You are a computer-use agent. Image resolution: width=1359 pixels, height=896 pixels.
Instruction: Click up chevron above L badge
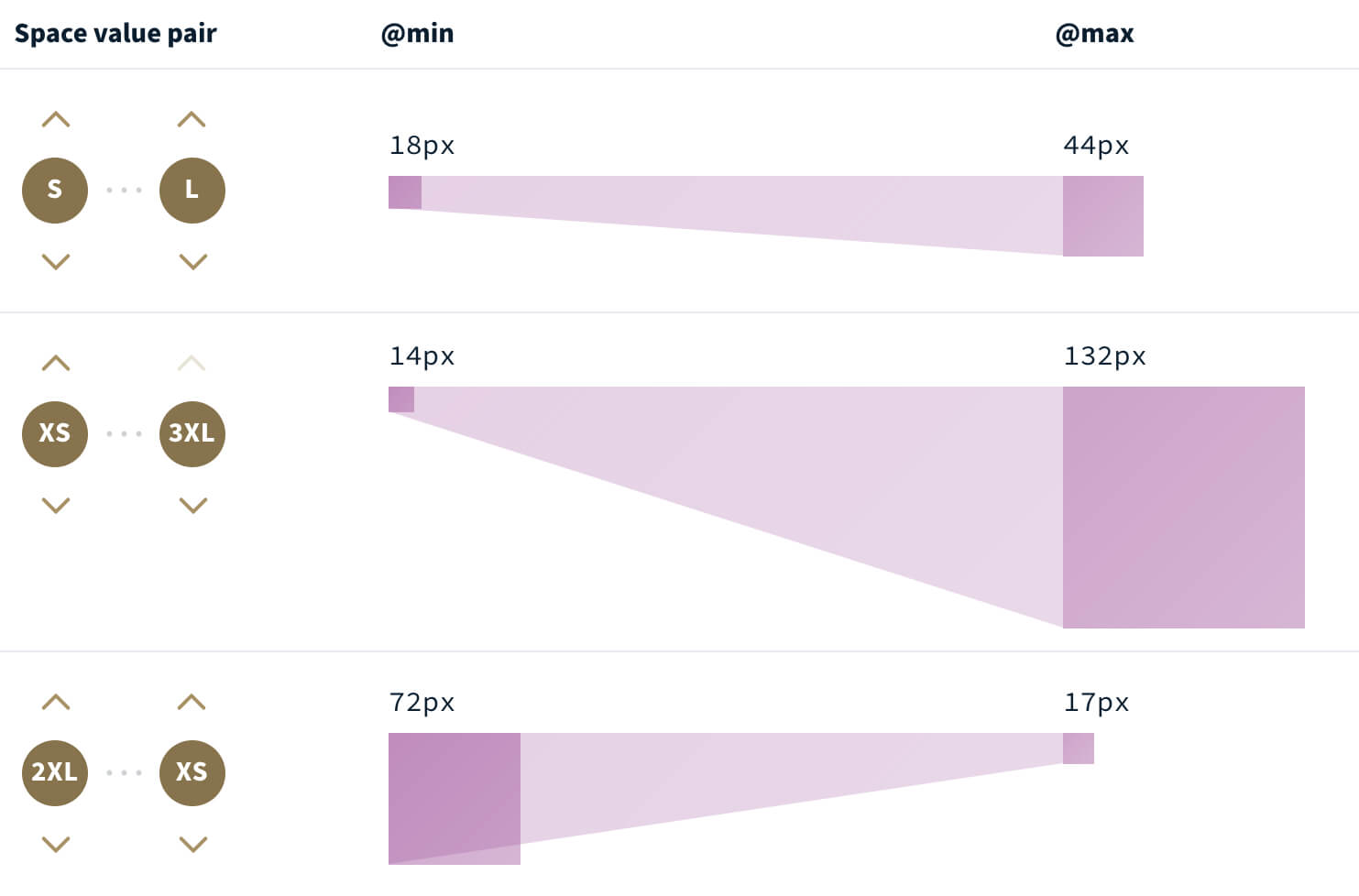(192, 120)
